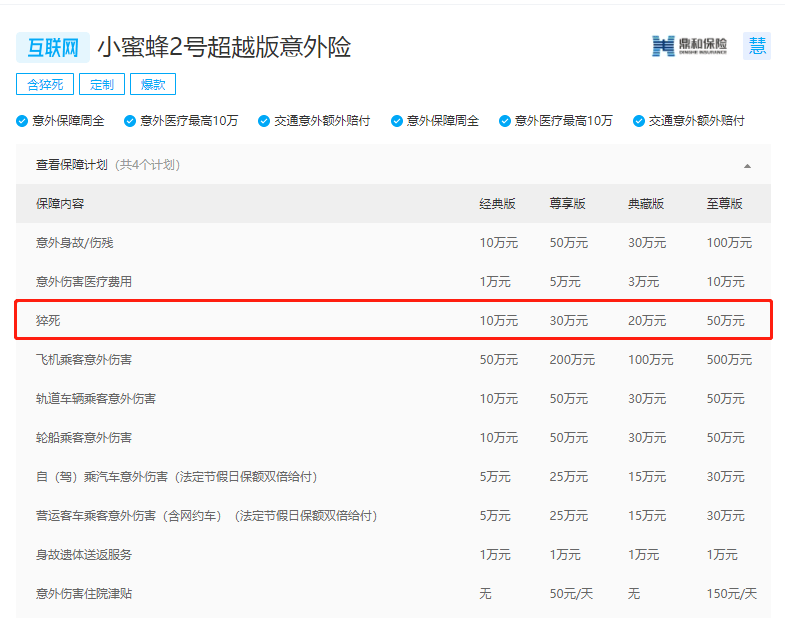
Task: Click 尊享版 30万元 in the 猝死 row
Action: pos(569,321)
